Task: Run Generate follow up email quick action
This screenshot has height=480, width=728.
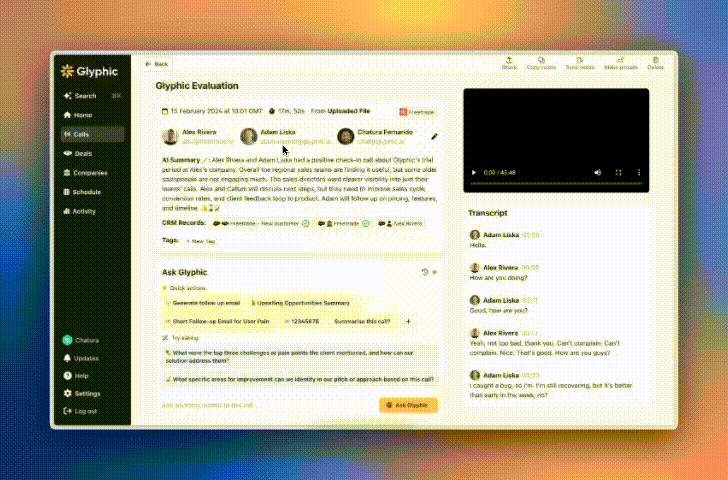Action: coord(203,303)
